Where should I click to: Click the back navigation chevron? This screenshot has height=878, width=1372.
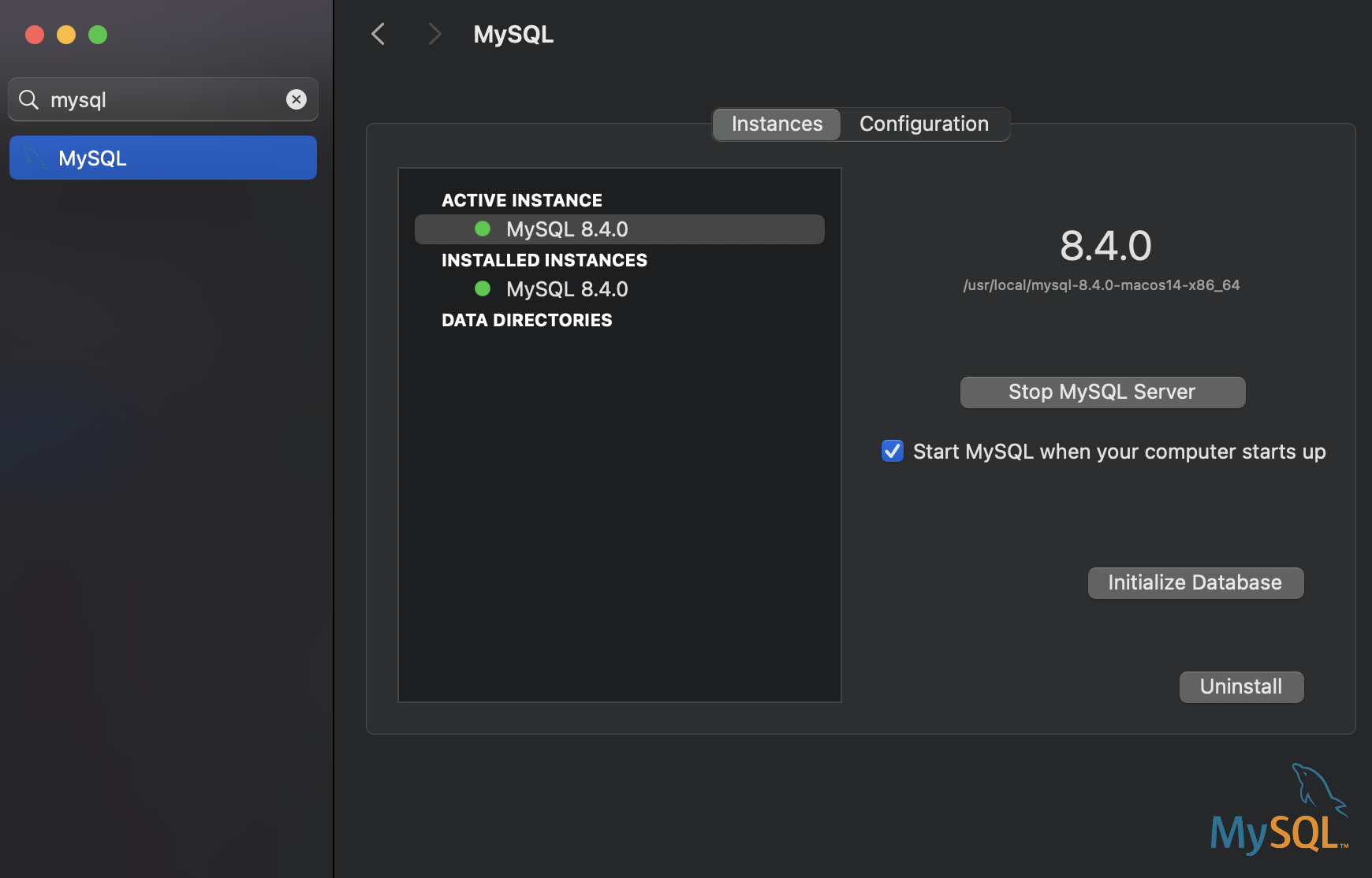click(x=378, y=34)
